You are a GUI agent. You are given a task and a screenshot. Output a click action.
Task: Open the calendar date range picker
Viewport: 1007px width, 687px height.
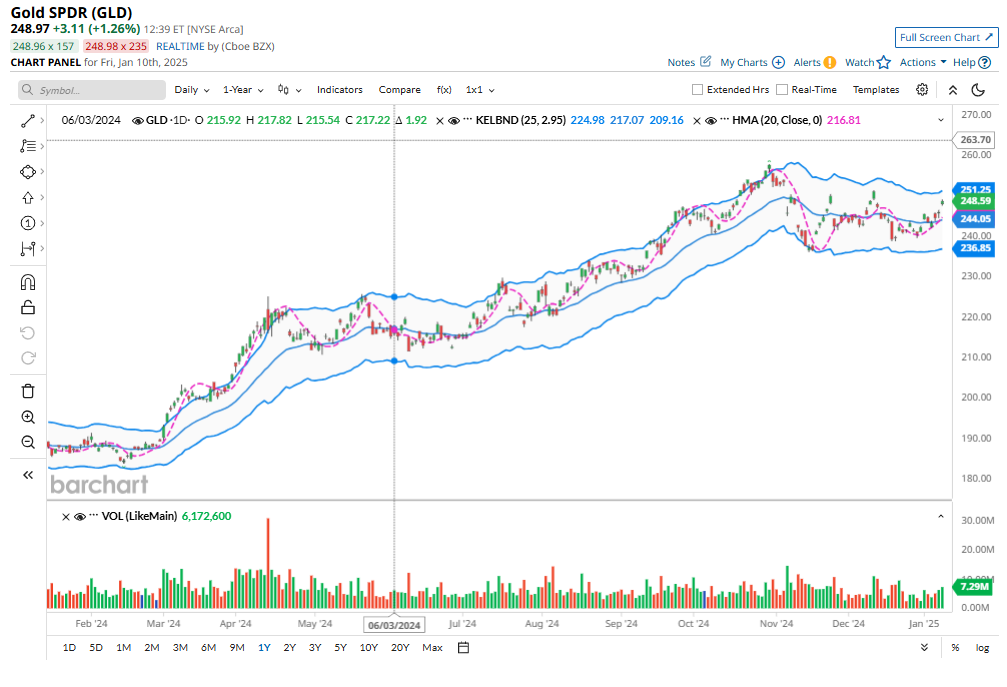tap(464, 647)
